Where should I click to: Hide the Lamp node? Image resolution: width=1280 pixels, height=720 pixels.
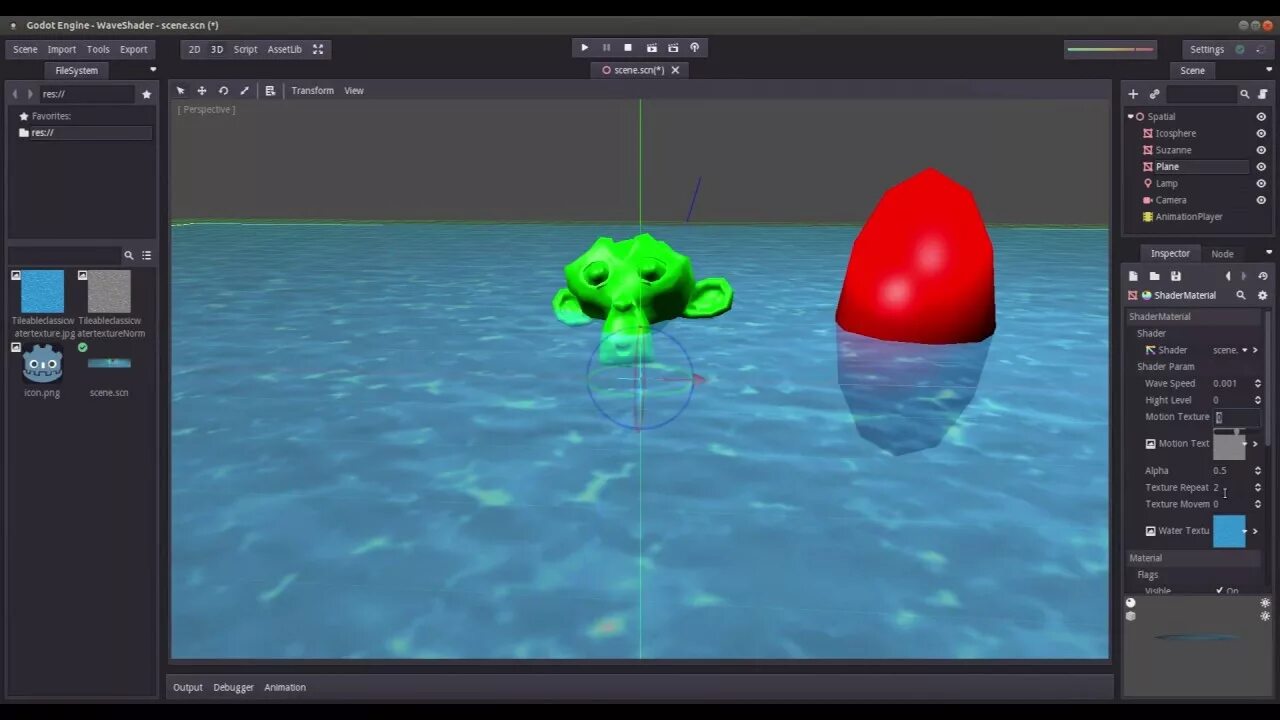[x=1261, y=183]
